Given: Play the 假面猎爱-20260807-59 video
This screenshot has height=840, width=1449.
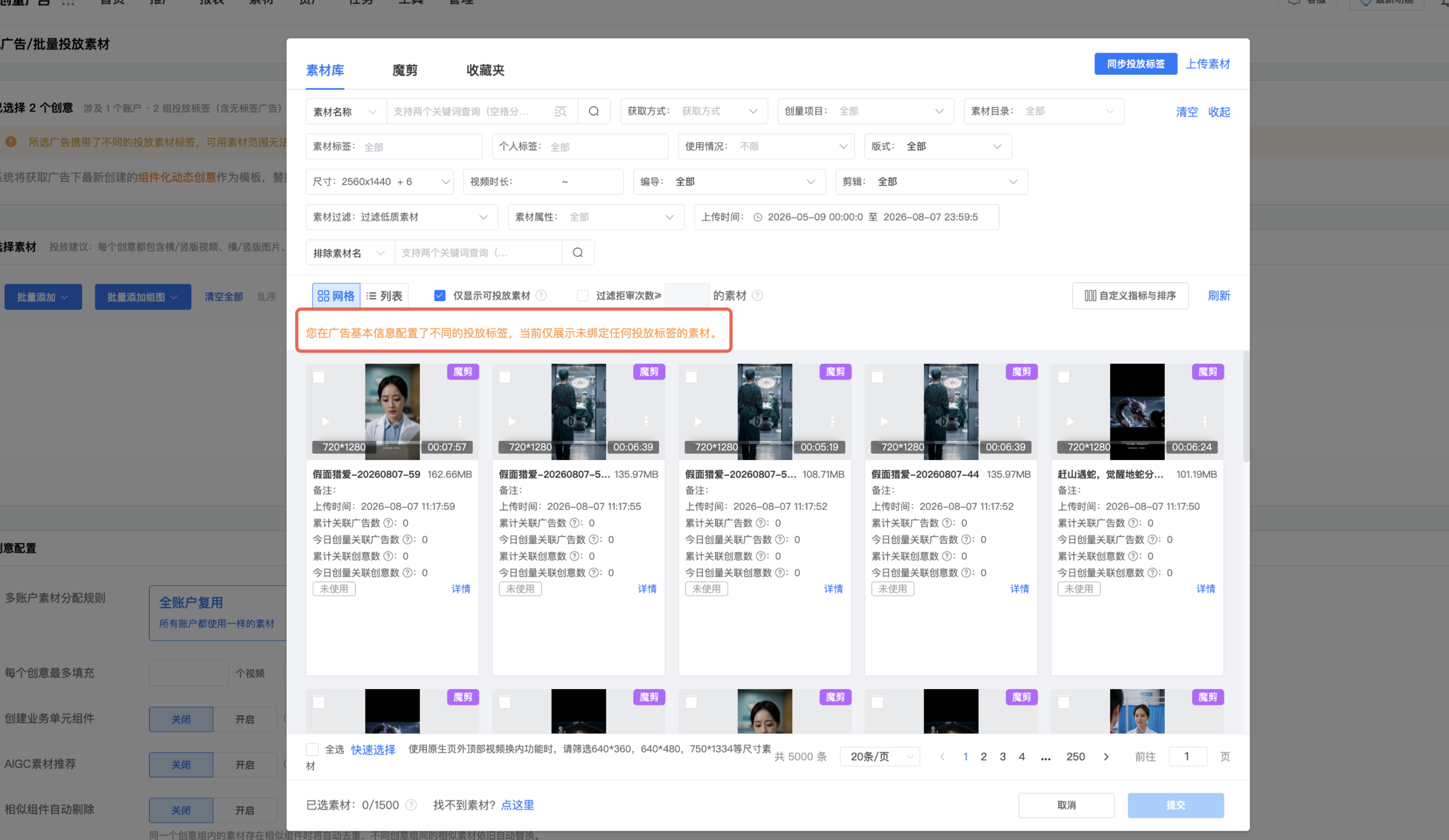Looking at the screenshot, I should (325, 421).
